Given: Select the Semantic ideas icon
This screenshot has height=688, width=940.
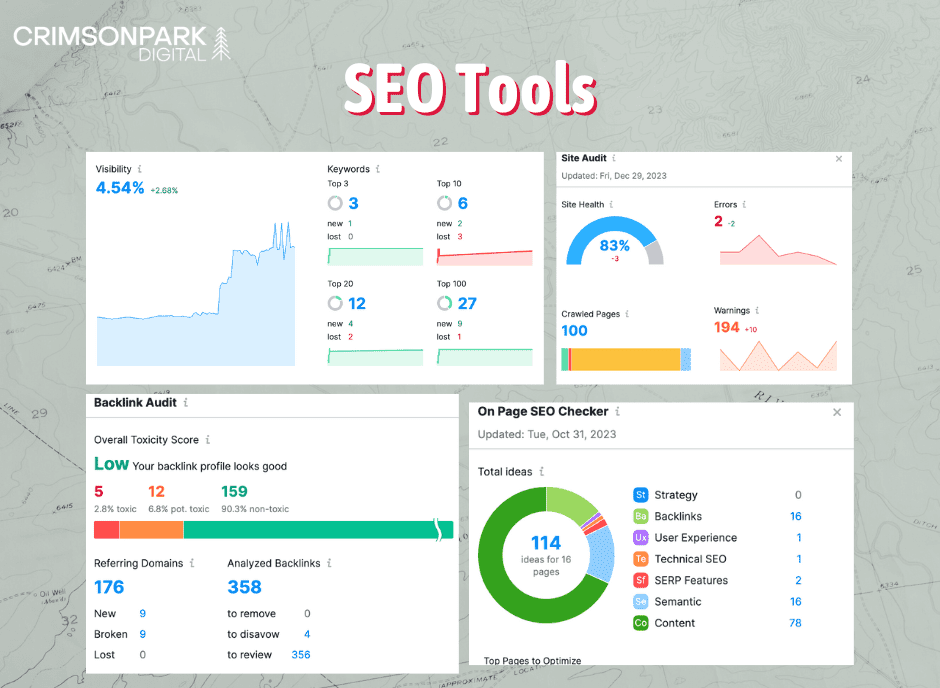Looking at the screenshot, I should (640, 601).
